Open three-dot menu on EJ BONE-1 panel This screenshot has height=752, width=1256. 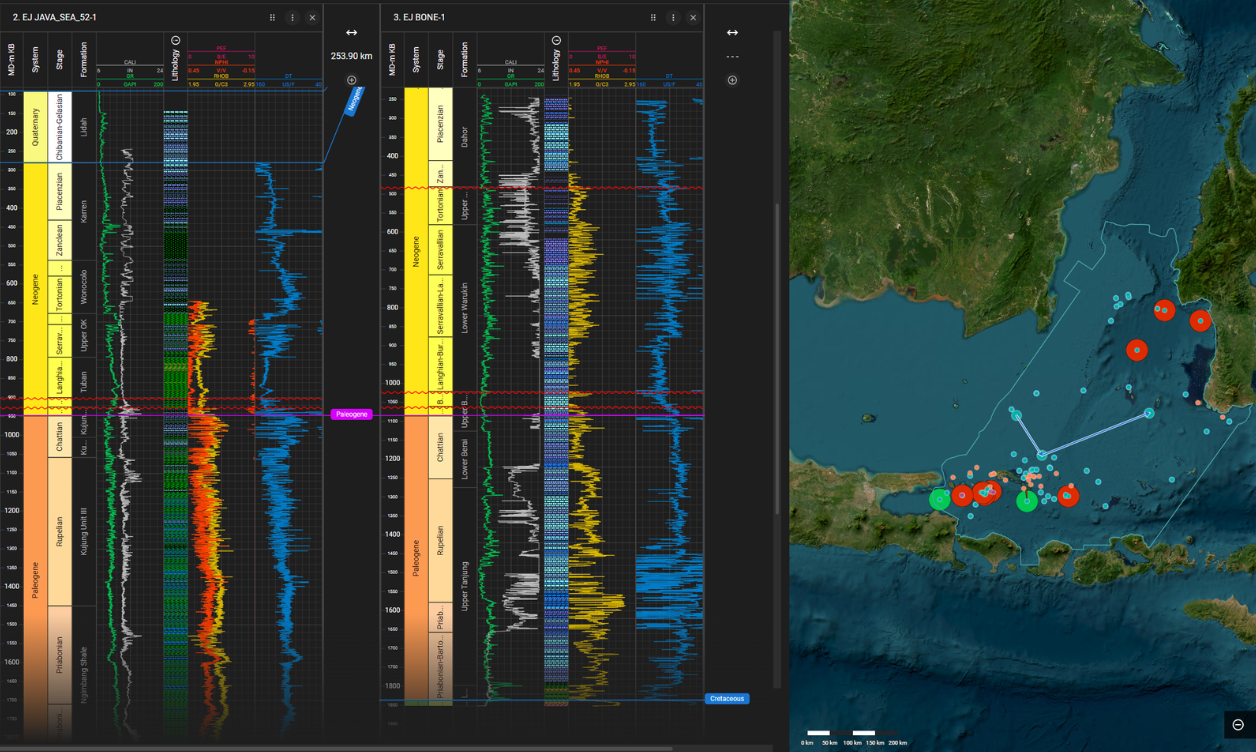[x=673, y=18]
